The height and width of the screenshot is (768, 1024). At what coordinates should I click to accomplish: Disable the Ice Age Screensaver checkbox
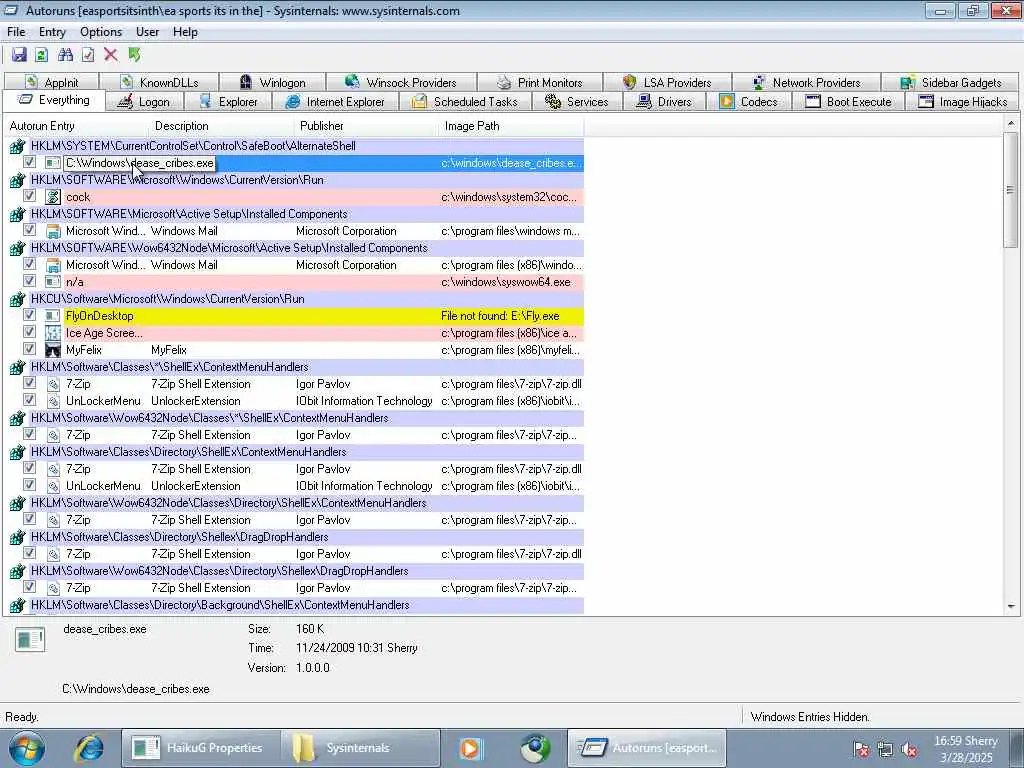point(29,332)
